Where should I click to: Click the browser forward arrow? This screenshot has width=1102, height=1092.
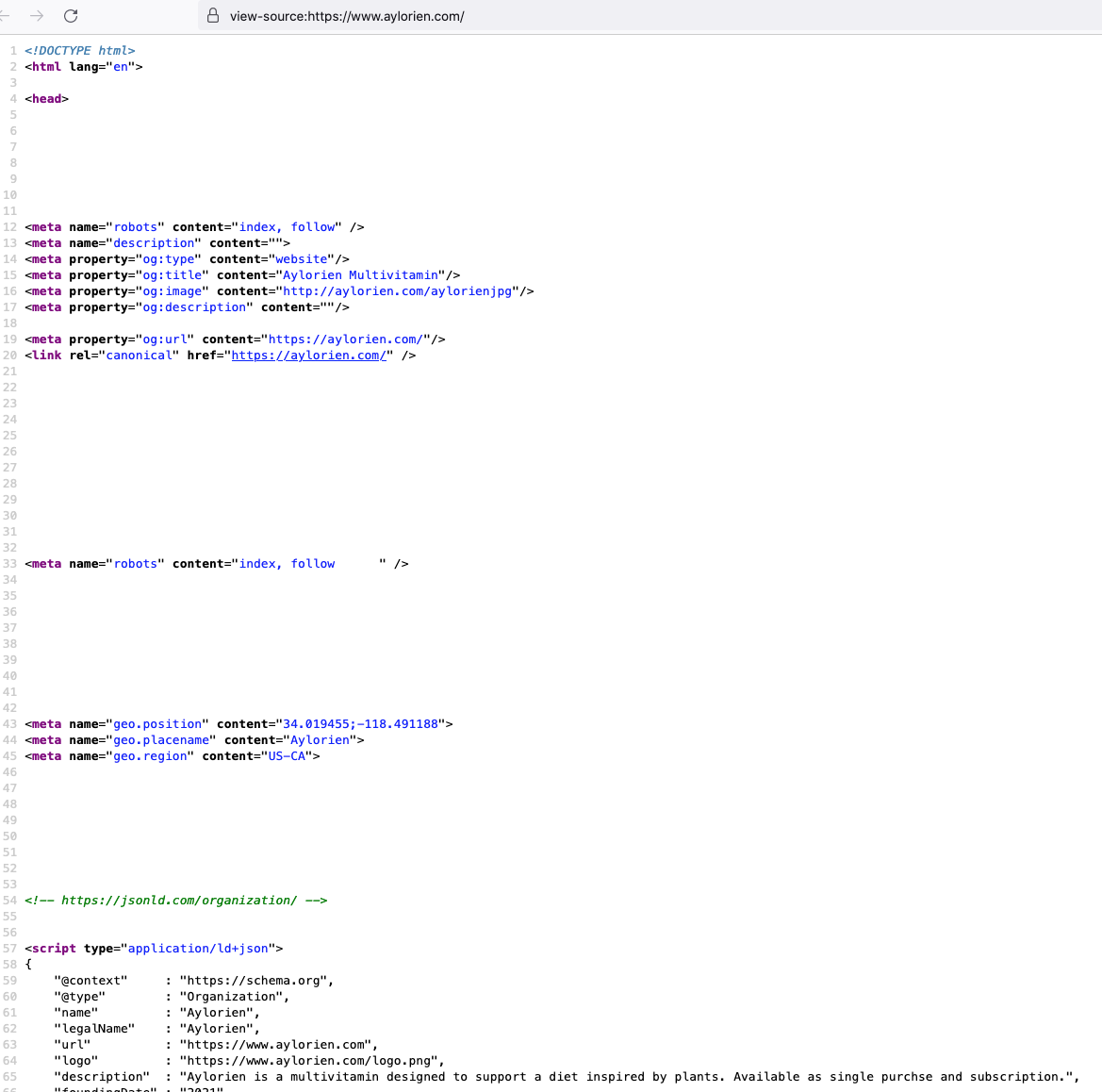[37, 15]
